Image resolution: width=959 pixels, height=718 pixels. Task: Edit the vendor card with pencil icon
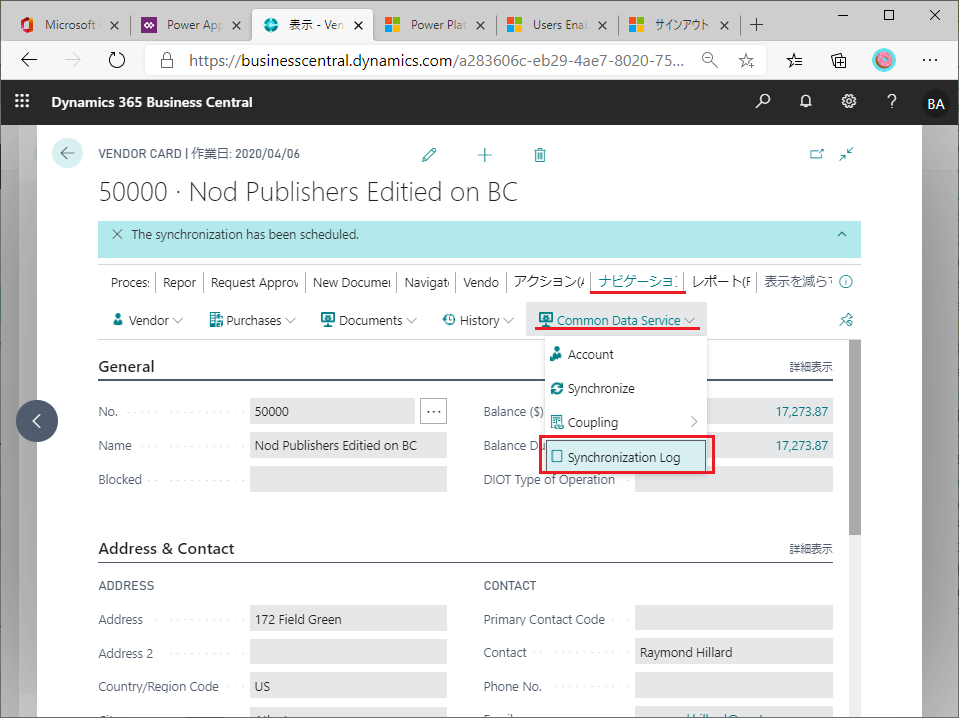[x=429, y=155]
